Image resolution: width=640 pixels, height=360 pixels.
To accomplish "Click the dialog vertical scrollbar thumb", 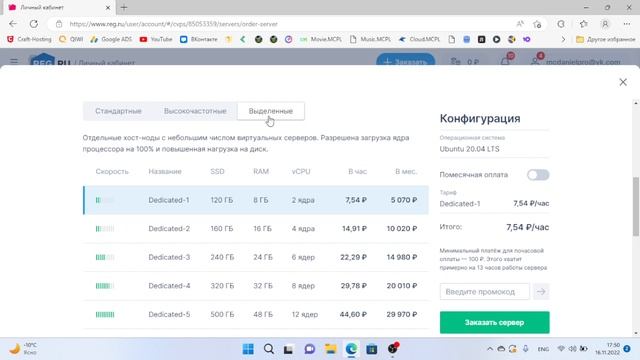I will 636,207.
